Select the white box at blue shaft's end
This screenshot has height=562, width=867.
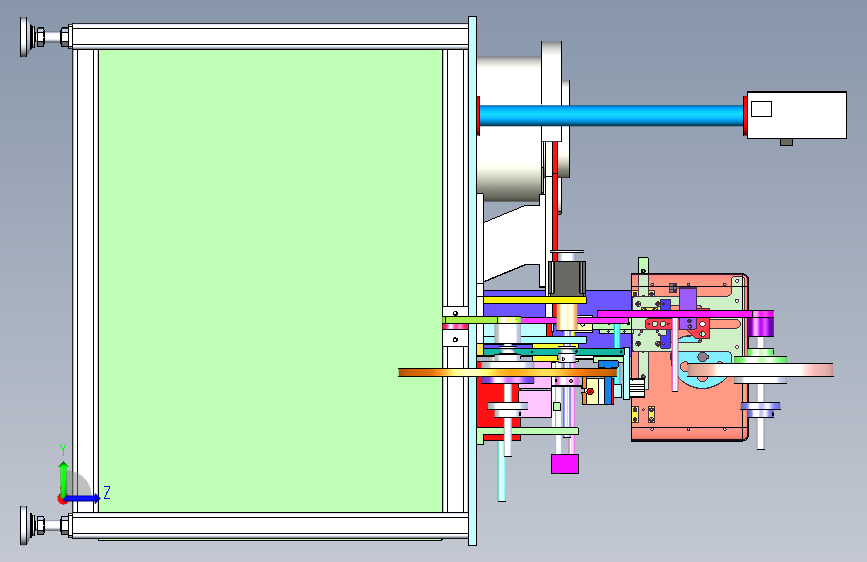click(797, 115)
